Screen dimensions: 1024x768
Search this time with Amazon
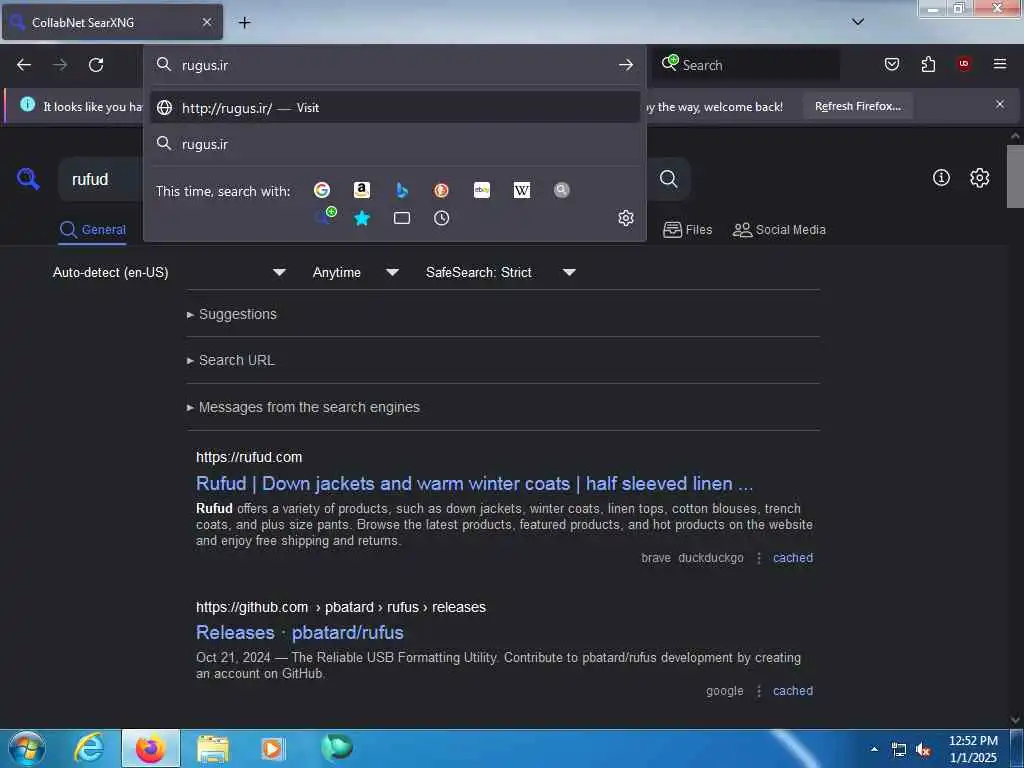(362, 190)
